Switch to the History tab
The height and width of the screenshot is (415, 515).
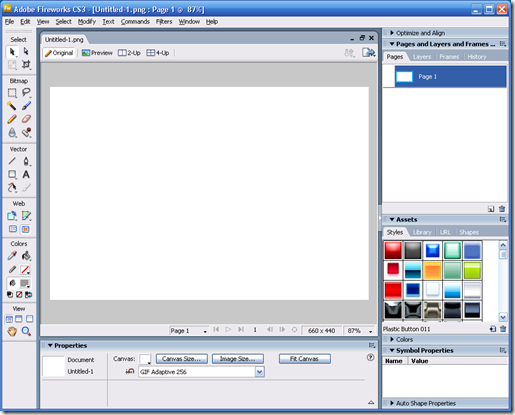tap(477, 57)
